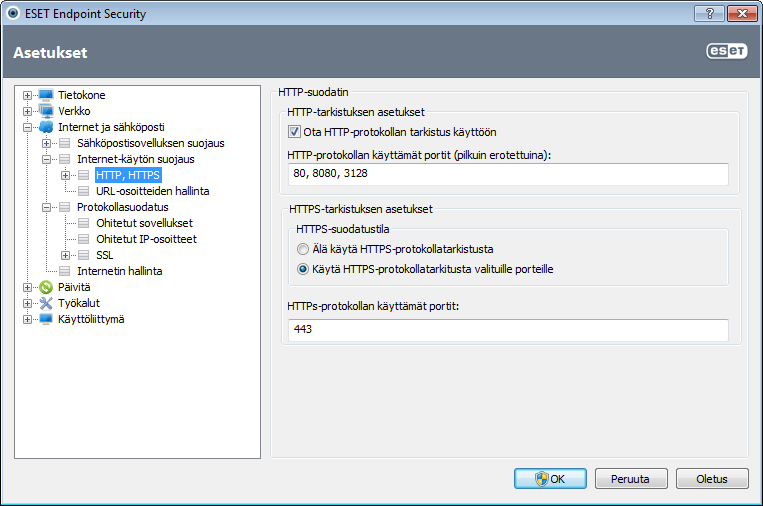Click the Internetin hallinta list icon
Viewport: 763px width, 506px height.
point(65,271)
